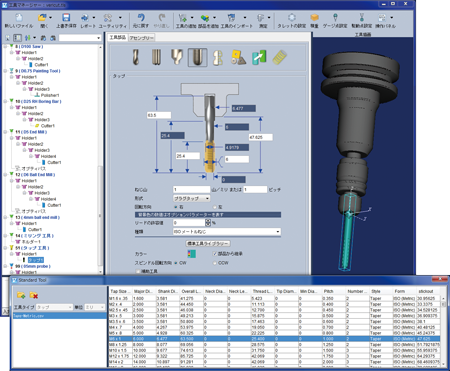Image resolution: width=450 pixels, height=371 pixels.
Task: Collapse tool 11 (D5 End Mill) node
Action: (6, 132)
